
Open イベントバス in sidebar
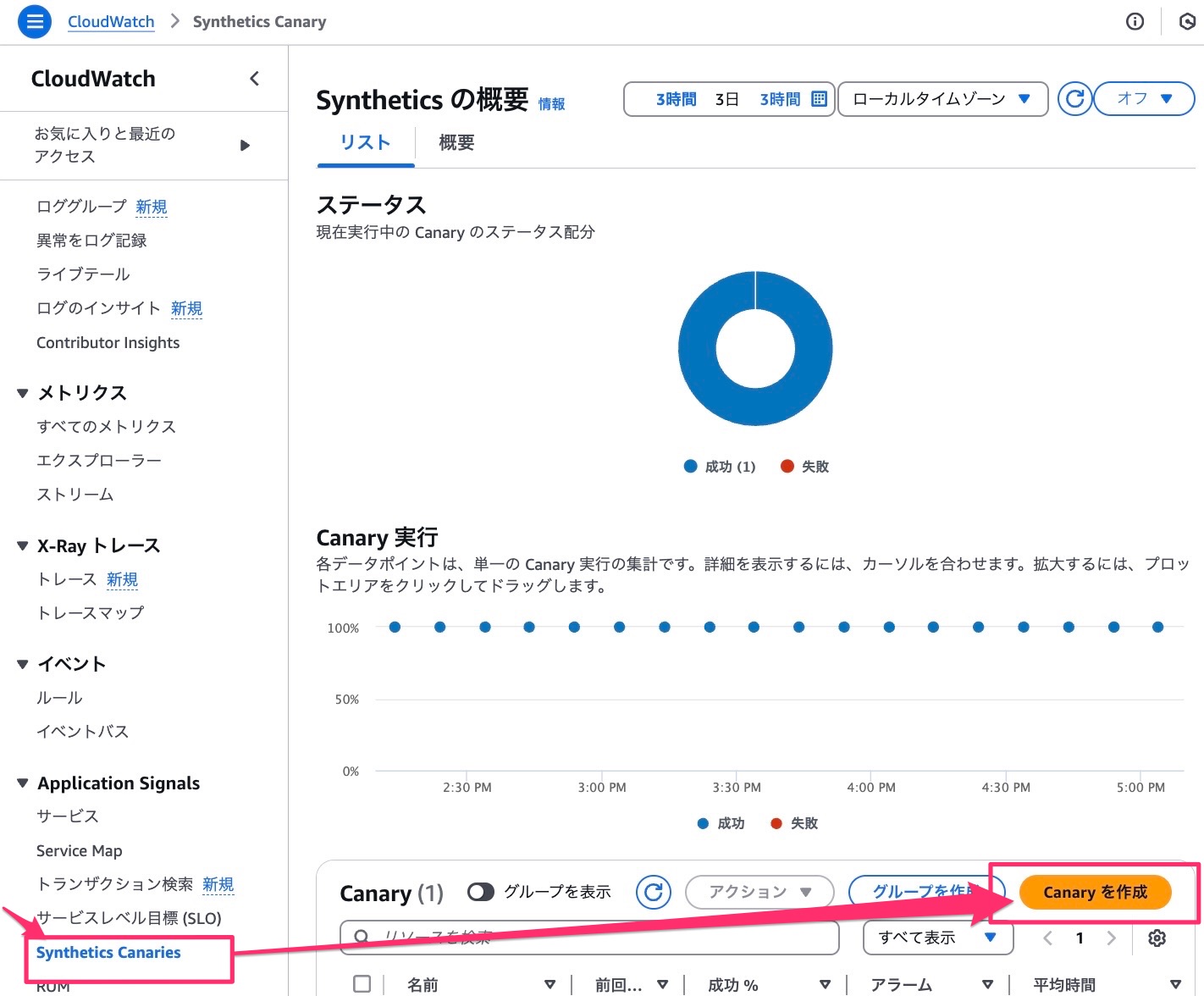pos(82,732)
